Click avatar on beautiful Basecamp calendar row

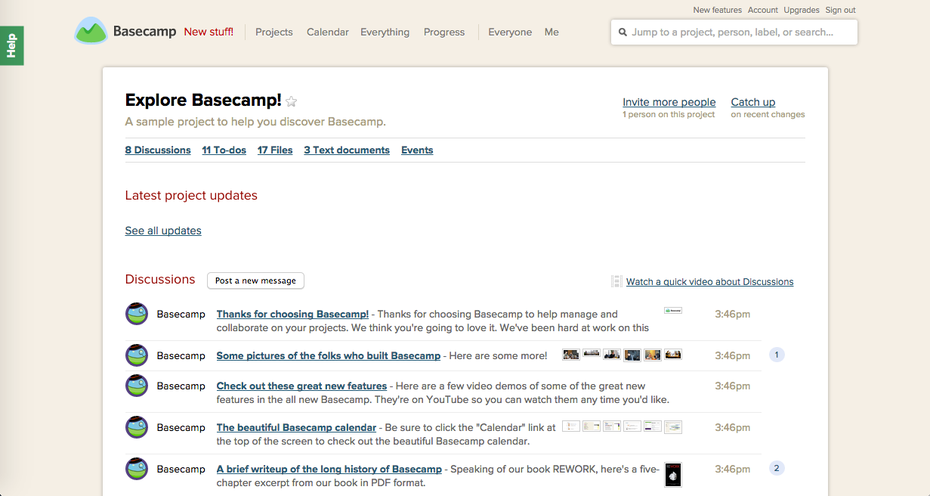click(x=136, y=427)
